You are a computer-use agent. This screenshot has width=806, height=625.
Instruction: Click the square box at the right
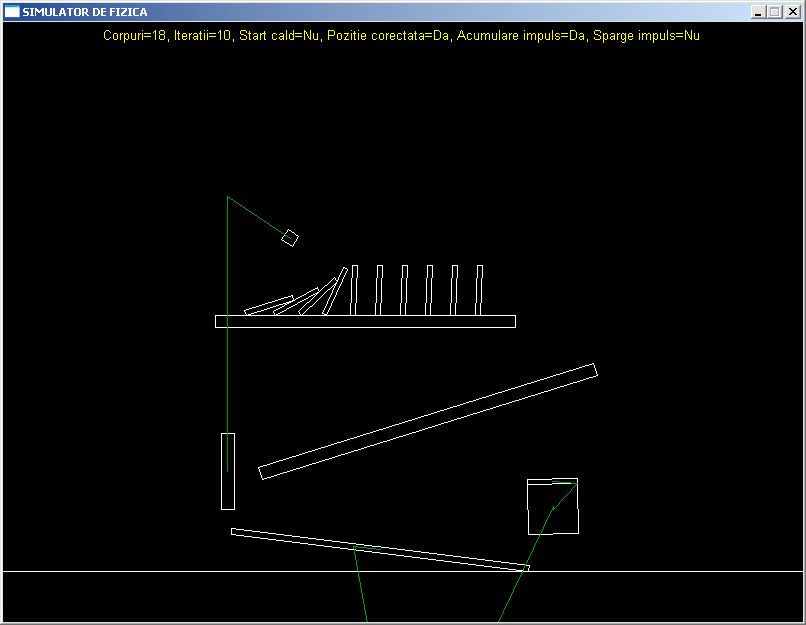coord(553,507)
